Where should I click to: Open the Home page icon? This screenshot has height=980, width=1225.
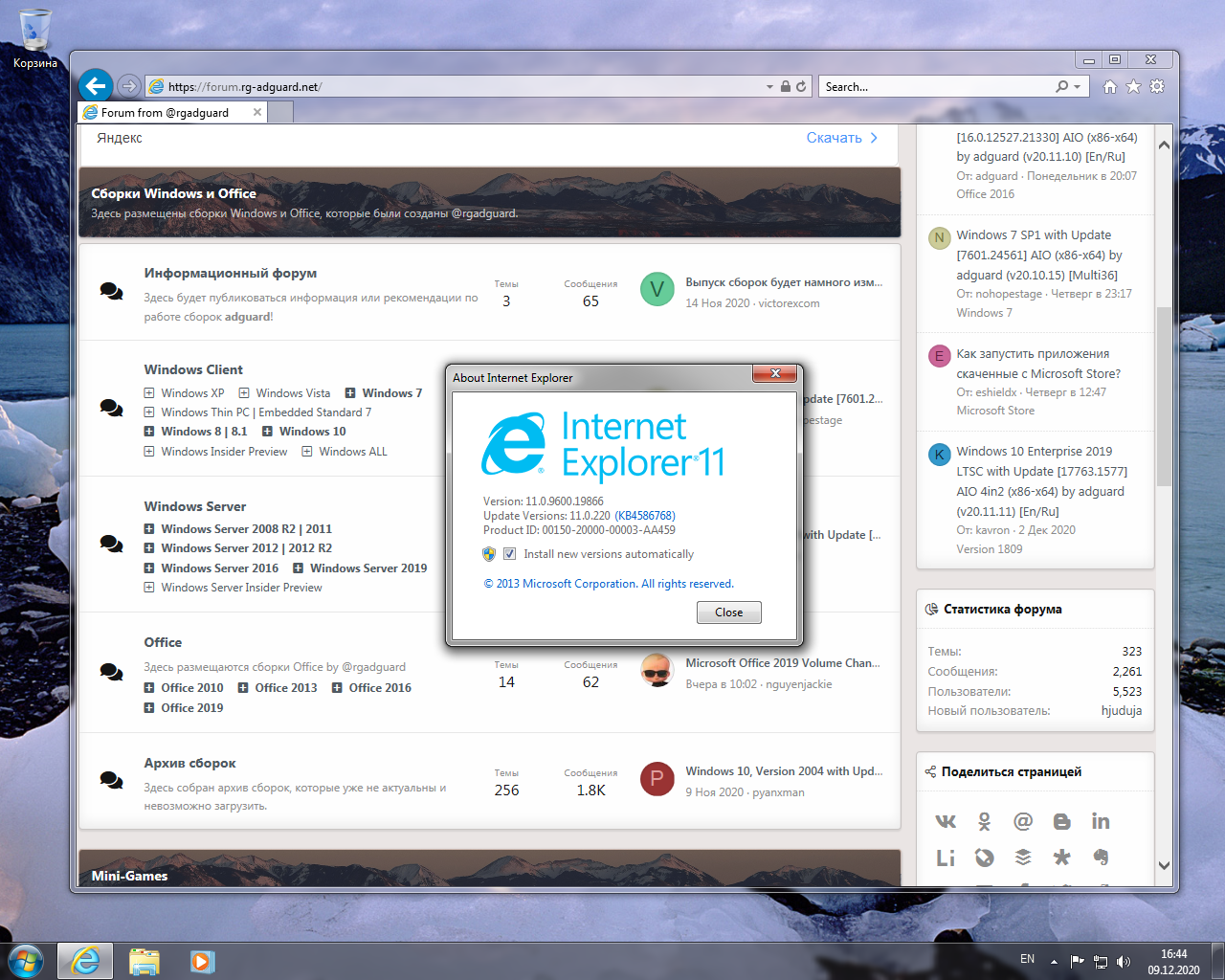point(1110,86)
